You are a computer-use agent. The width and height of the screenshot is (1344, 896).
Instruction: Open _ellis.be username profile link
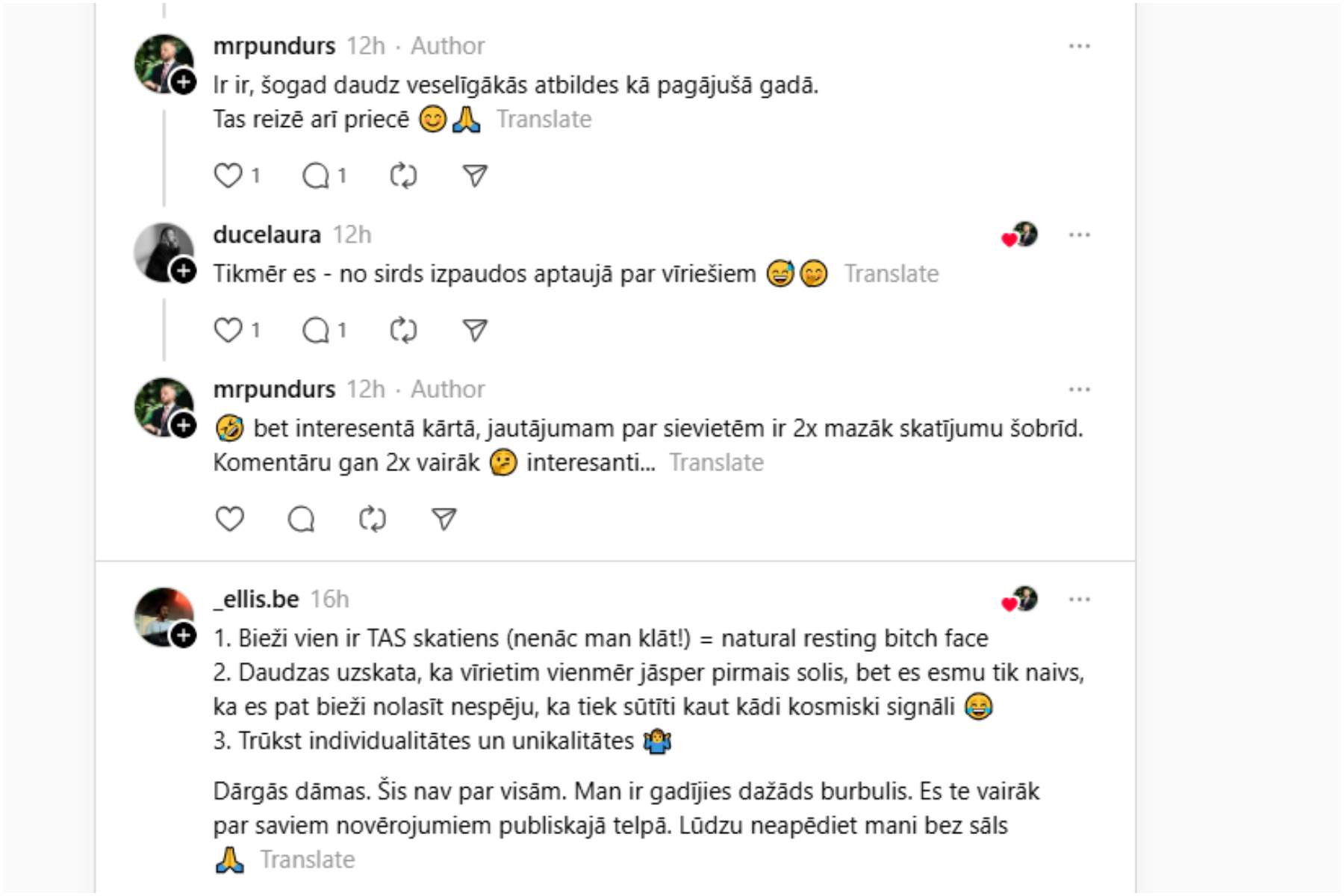(256, 599)
